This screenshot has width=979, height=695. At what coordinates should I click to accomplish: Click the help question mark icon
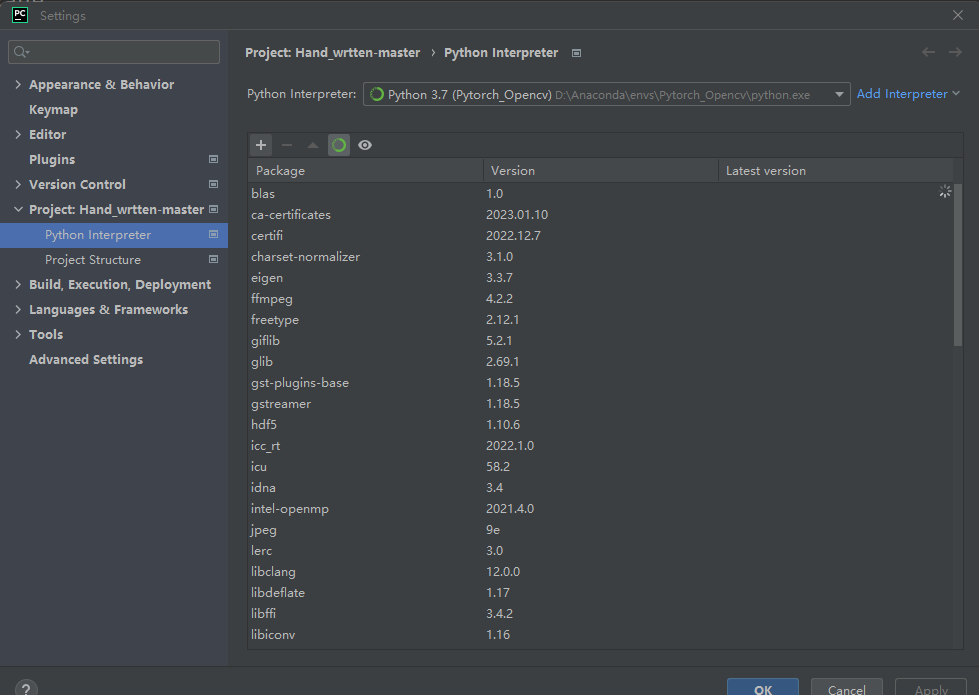click(26, 689)
